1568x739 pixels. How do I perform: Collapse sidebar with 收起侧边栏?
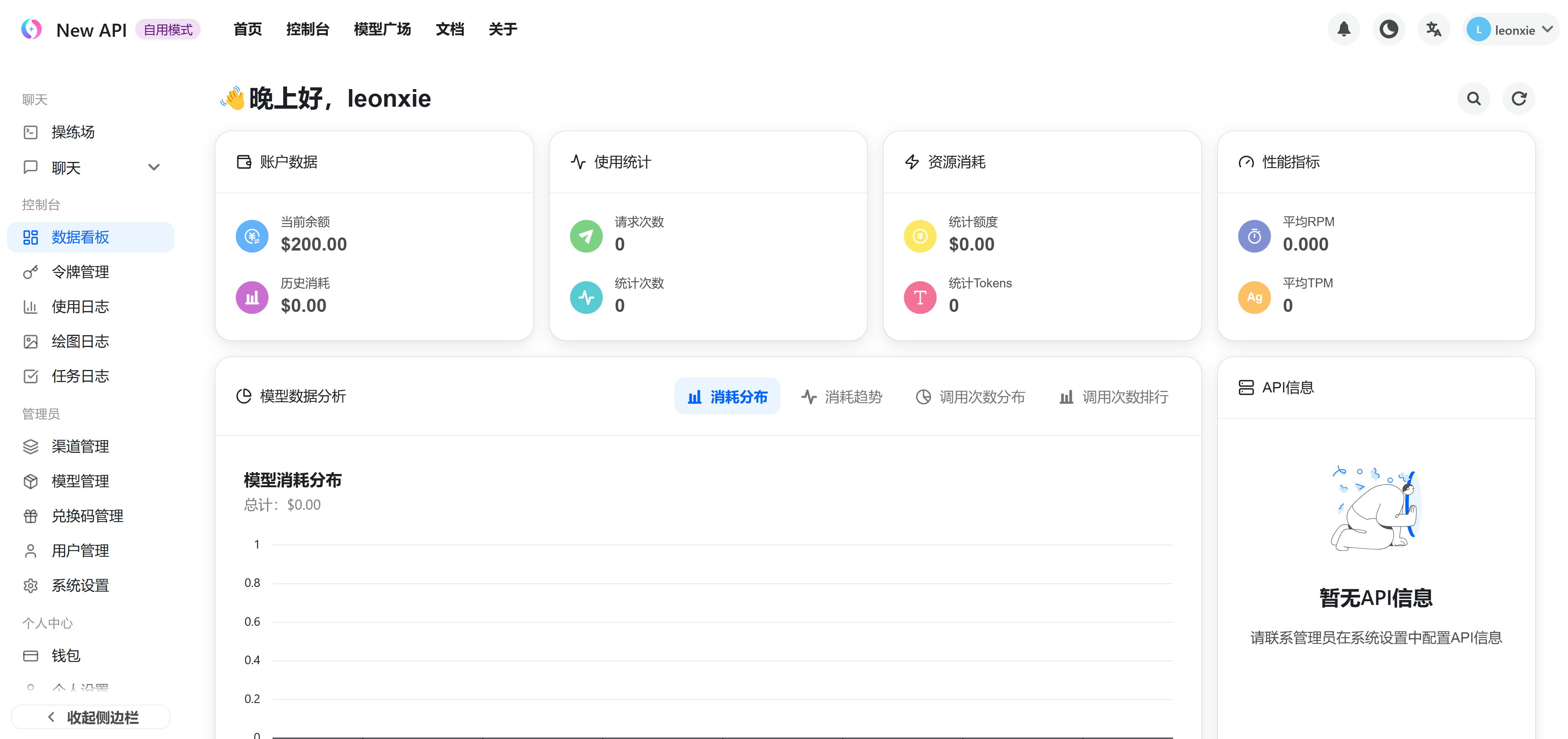coord(91,717)
